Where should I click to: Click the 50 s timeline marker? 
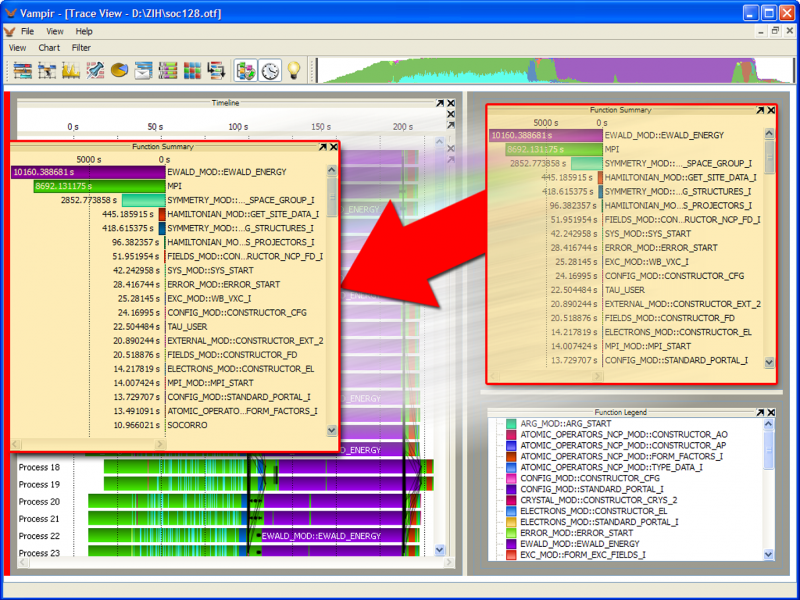point(155,127)
